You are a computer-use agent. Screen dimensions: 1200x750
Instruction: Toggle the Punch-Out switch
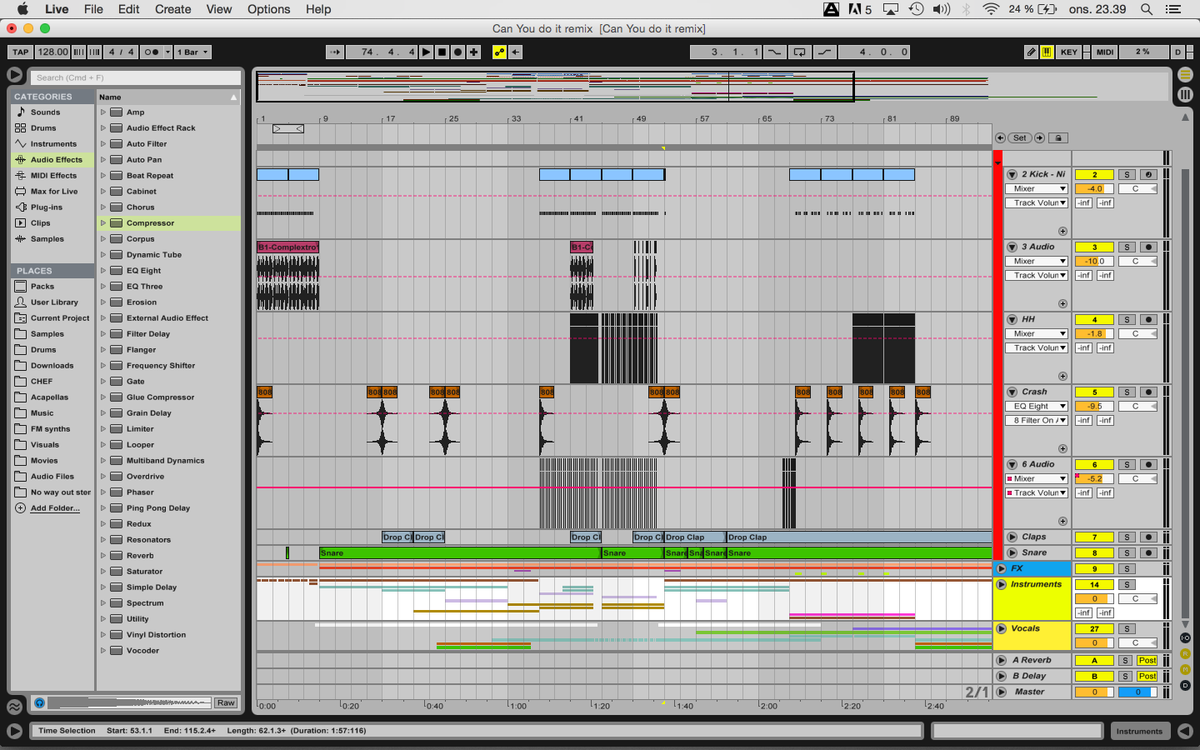pyautogui.click(x=823, y=52)
